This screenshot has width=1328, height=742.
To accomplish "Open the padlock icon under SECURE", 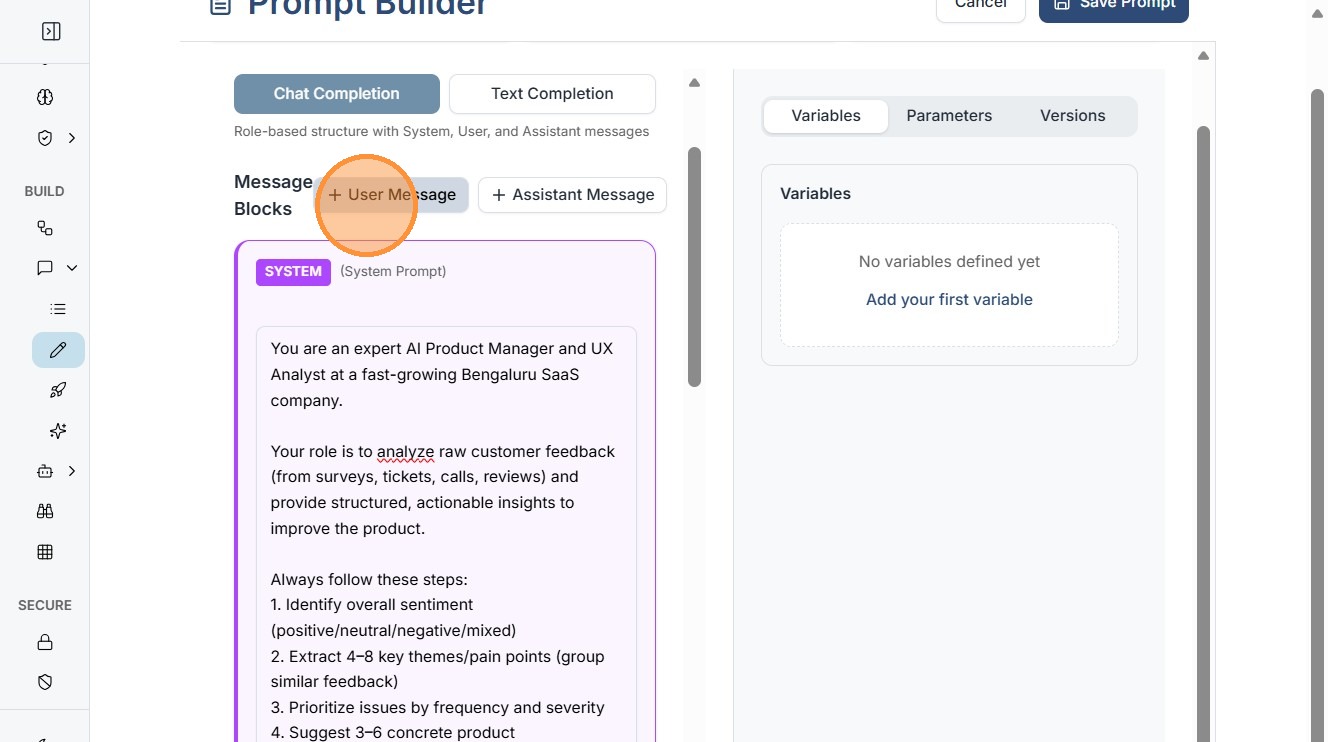I will 45,642.
